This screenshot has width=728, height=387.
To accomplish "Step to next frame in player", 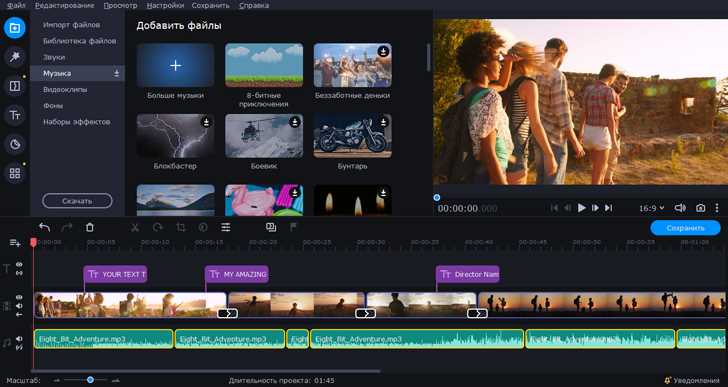I will tap(595, 208).
